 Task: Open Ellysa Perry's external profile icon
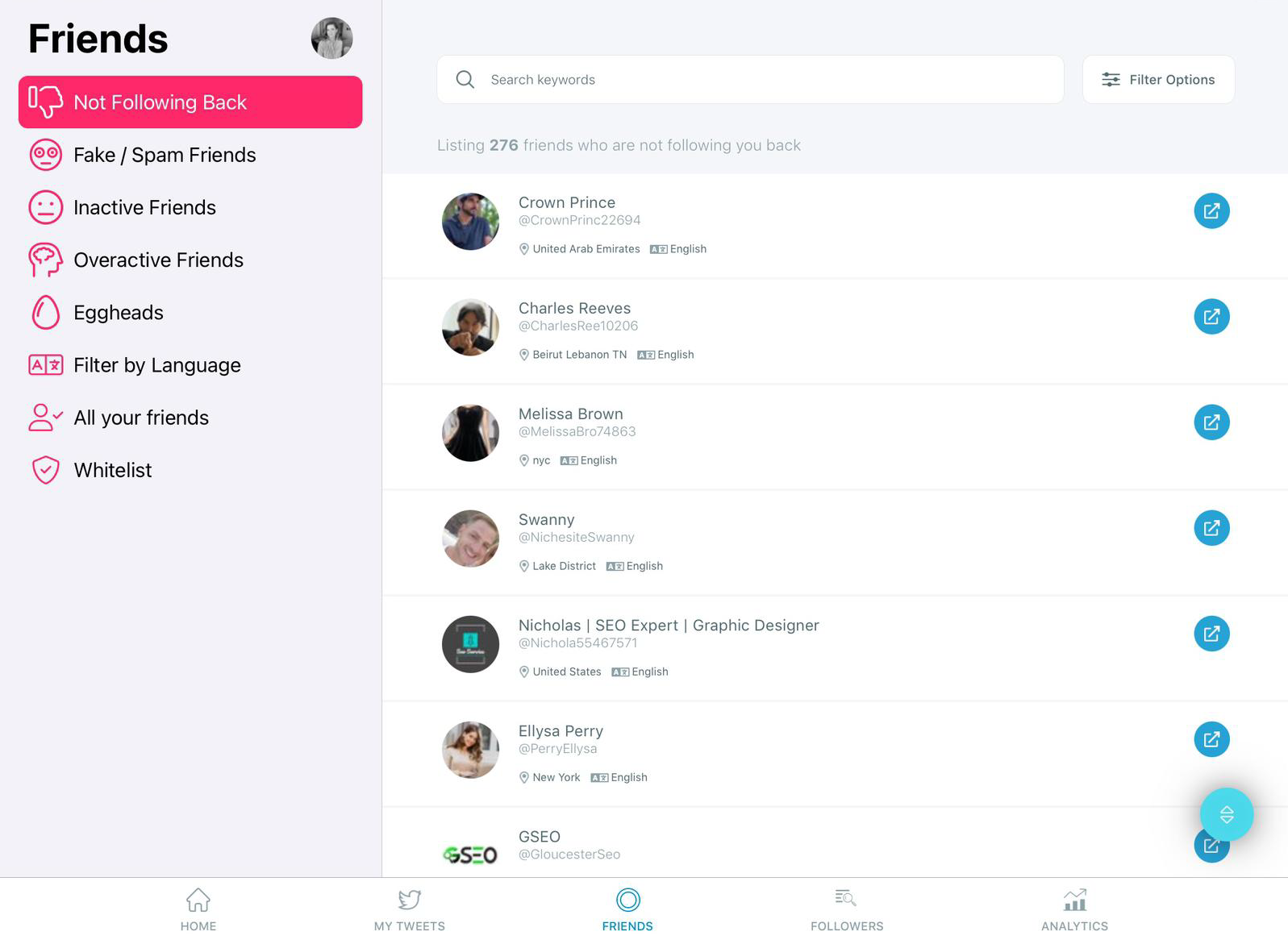[1211, 739]
